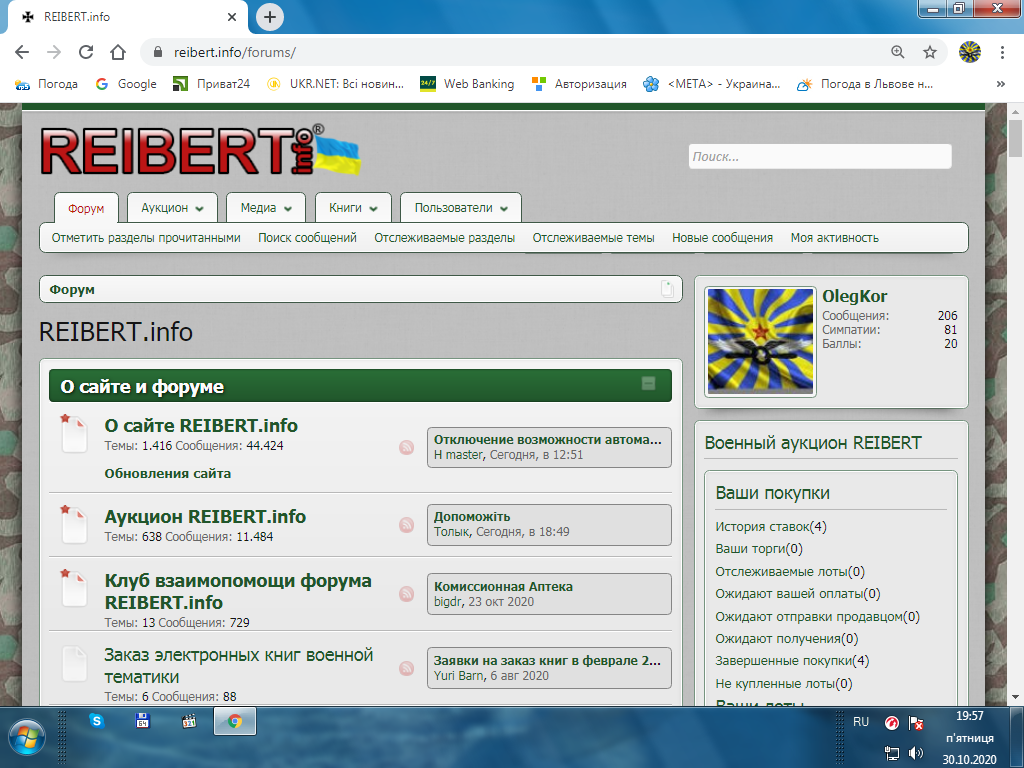The image size is (1024, 768).
Task: Reload the page with browser refresh button
Action: (86, 52)
